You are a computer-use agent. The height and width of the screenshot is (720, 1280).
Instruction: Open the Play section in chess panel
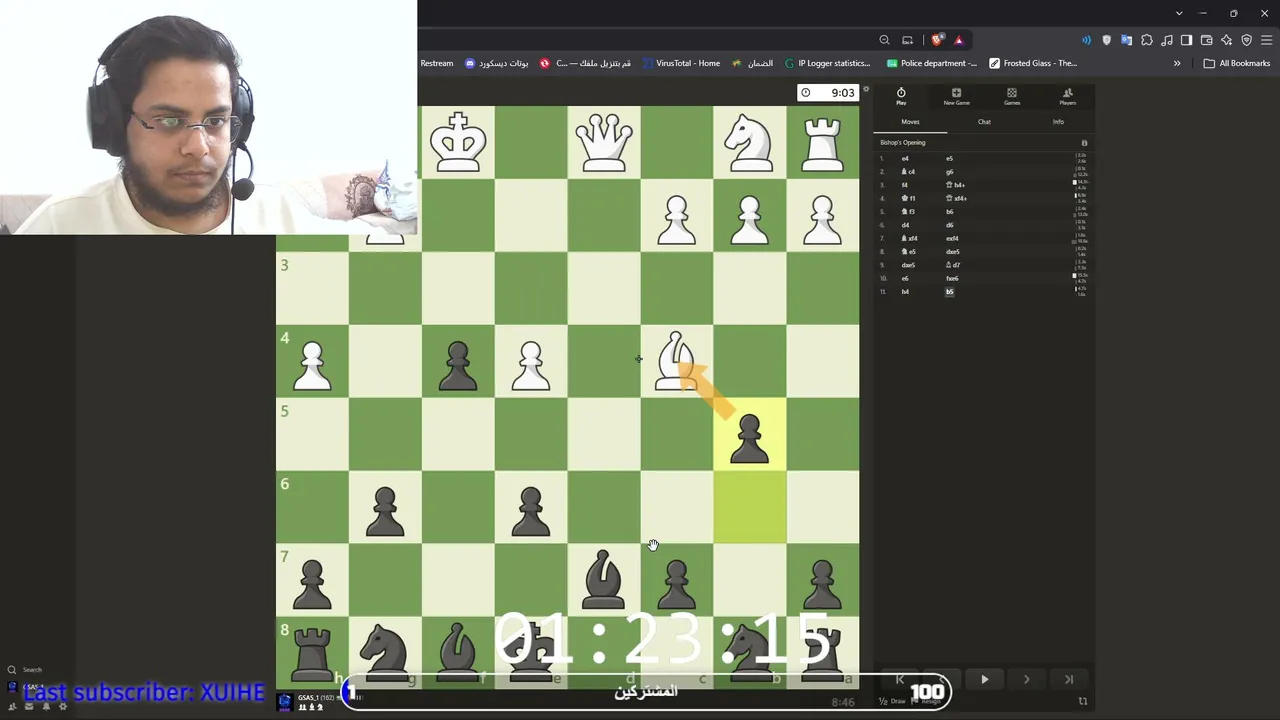[901, 96]
